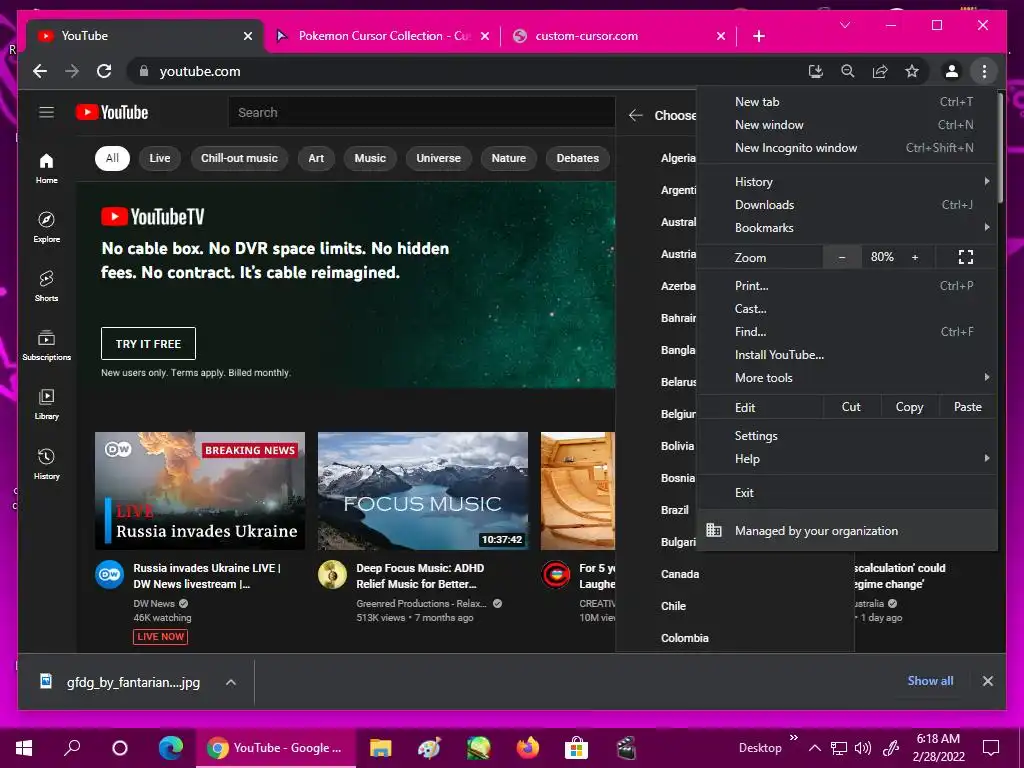Select the Chill-out music filter chip
This screenshot has height=768, width=1024.
point(239,158)
